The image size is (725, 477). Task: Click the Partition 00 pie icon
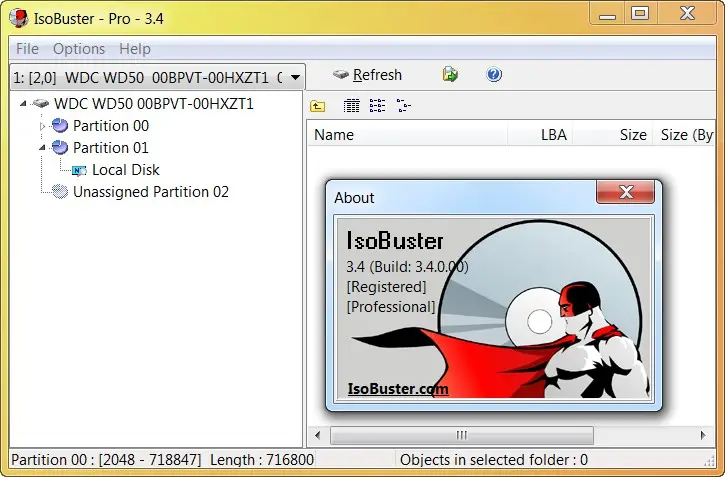tap(60, 125)
